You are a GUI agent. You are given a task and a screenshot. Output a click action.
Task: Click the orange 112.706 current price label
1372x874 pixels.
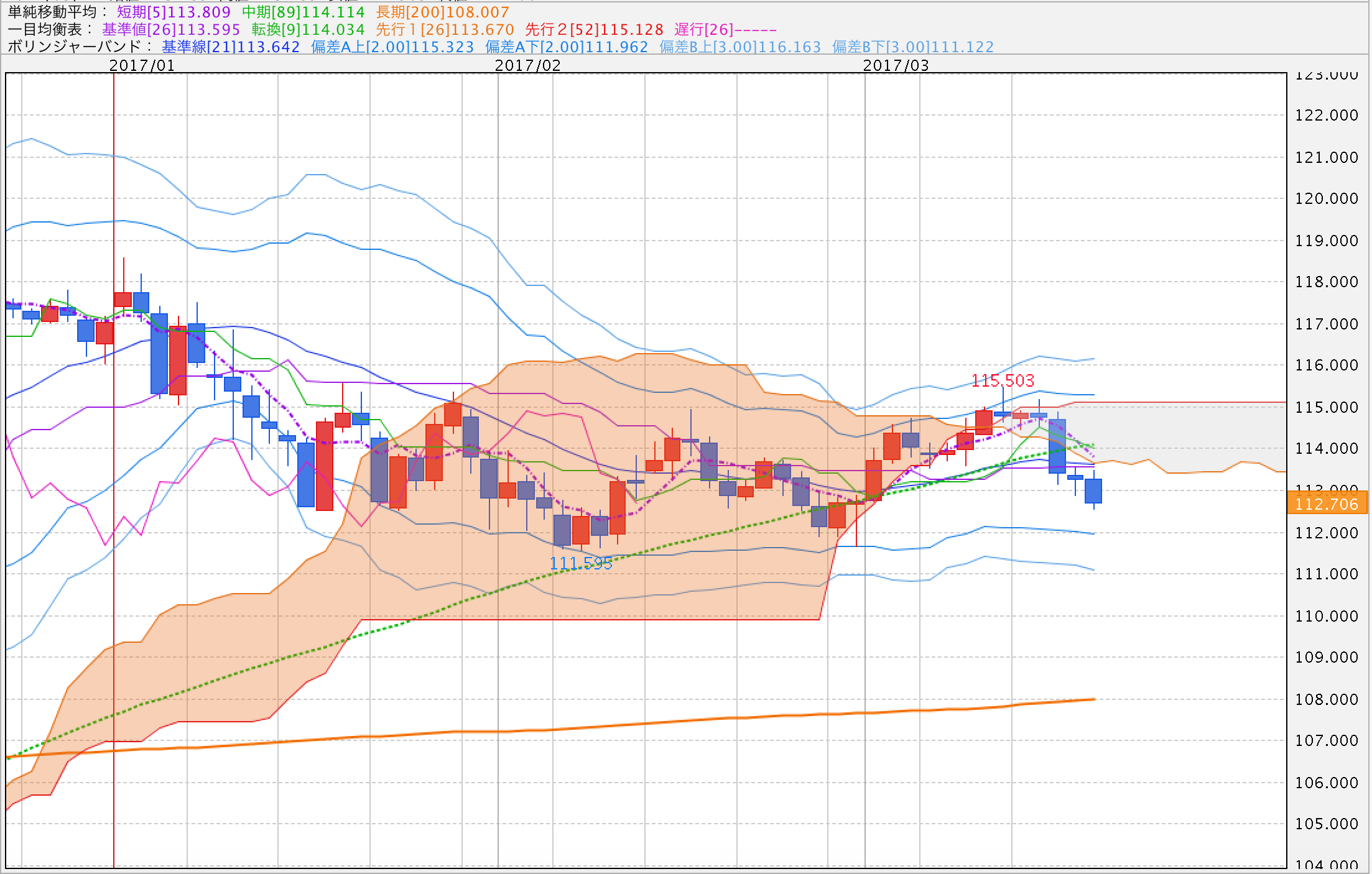[1327, 504]
